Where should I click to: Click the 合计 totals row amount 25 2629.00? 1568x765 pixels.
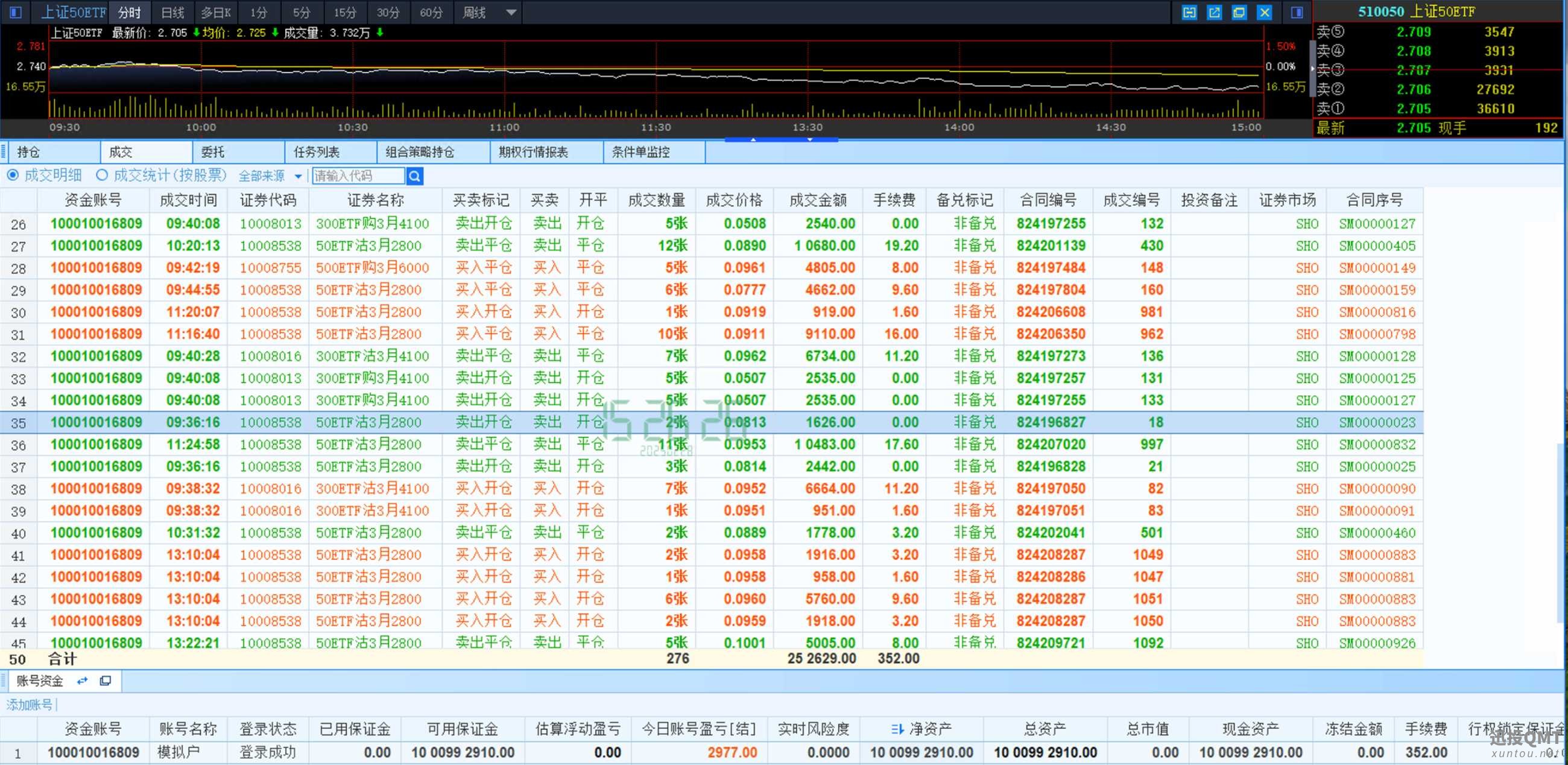tap(822, 658)
